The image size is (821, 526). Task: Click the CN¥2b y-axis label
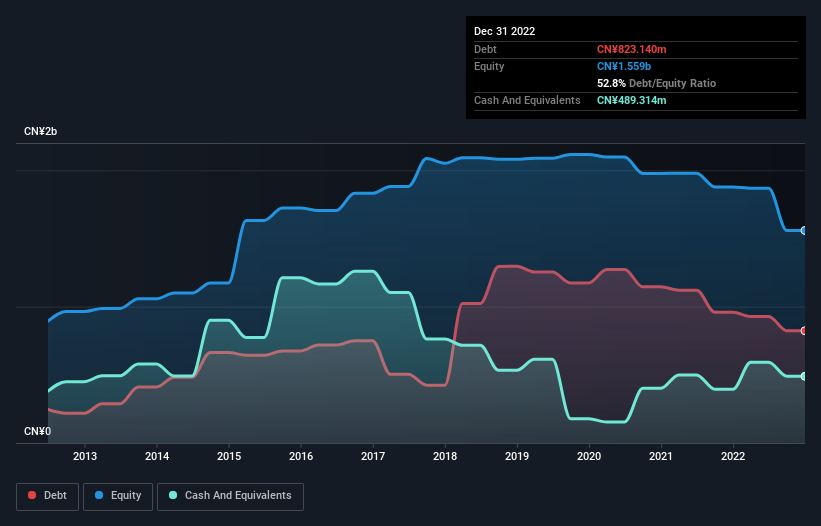[40, 131]
